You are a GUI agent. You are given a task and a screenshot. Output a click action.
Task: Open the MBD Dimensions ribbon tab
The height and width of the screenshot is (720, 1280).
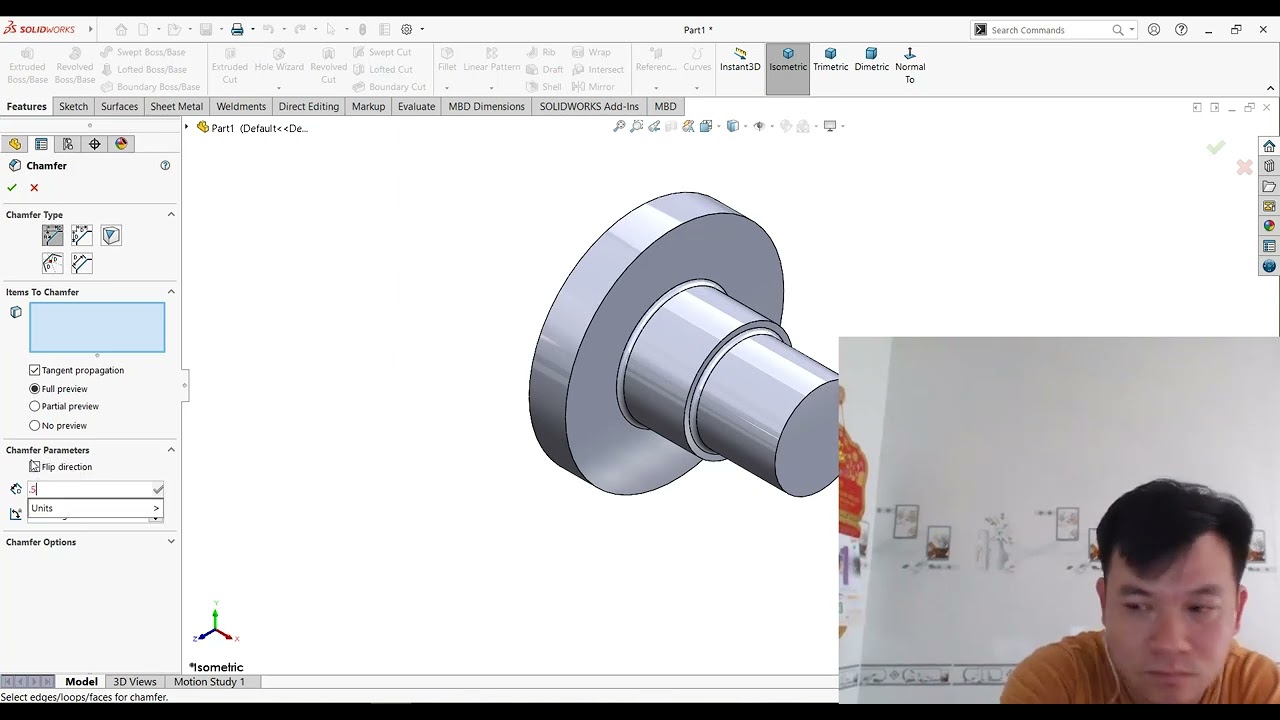(486, 107)
